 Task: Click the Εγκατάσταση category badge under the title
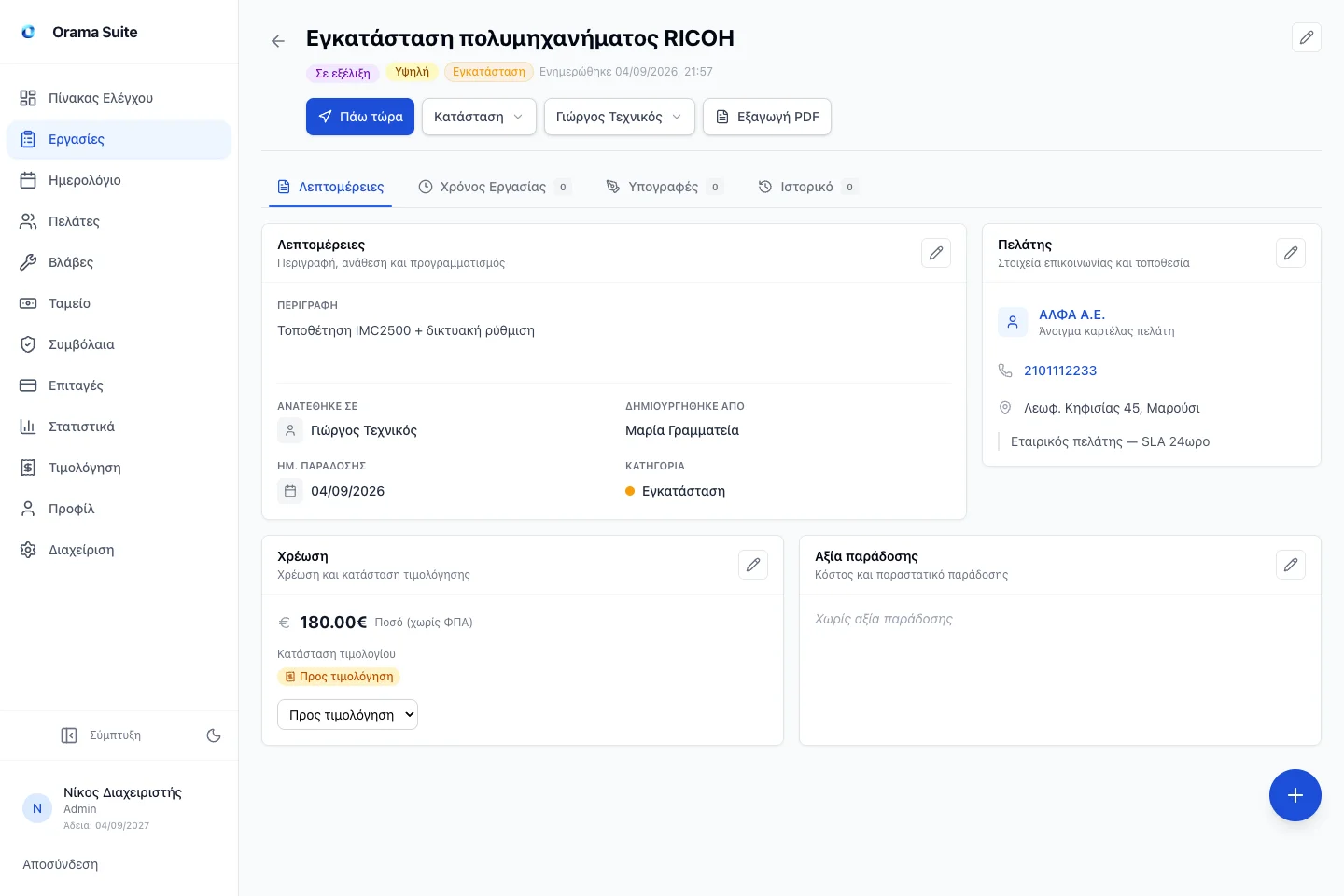coord(489,72)
